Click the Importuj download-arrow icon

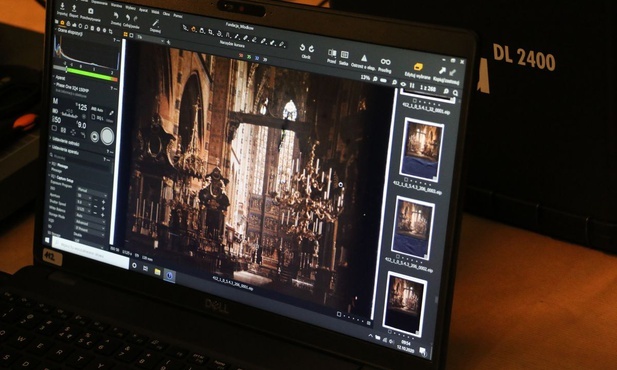[x=62, y=7]
